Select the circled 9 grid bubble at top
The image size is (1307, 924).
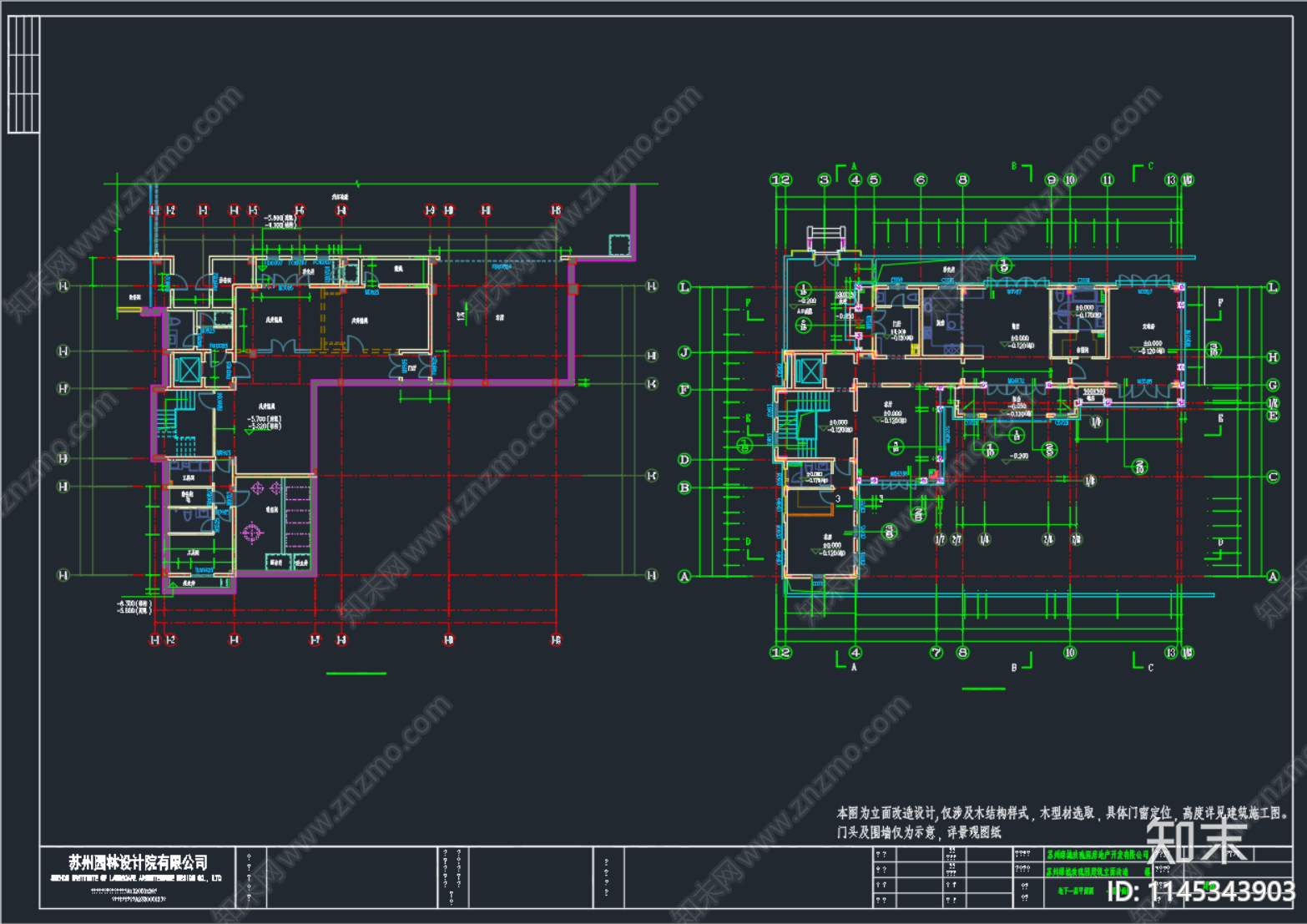(x=1051, y=179)
